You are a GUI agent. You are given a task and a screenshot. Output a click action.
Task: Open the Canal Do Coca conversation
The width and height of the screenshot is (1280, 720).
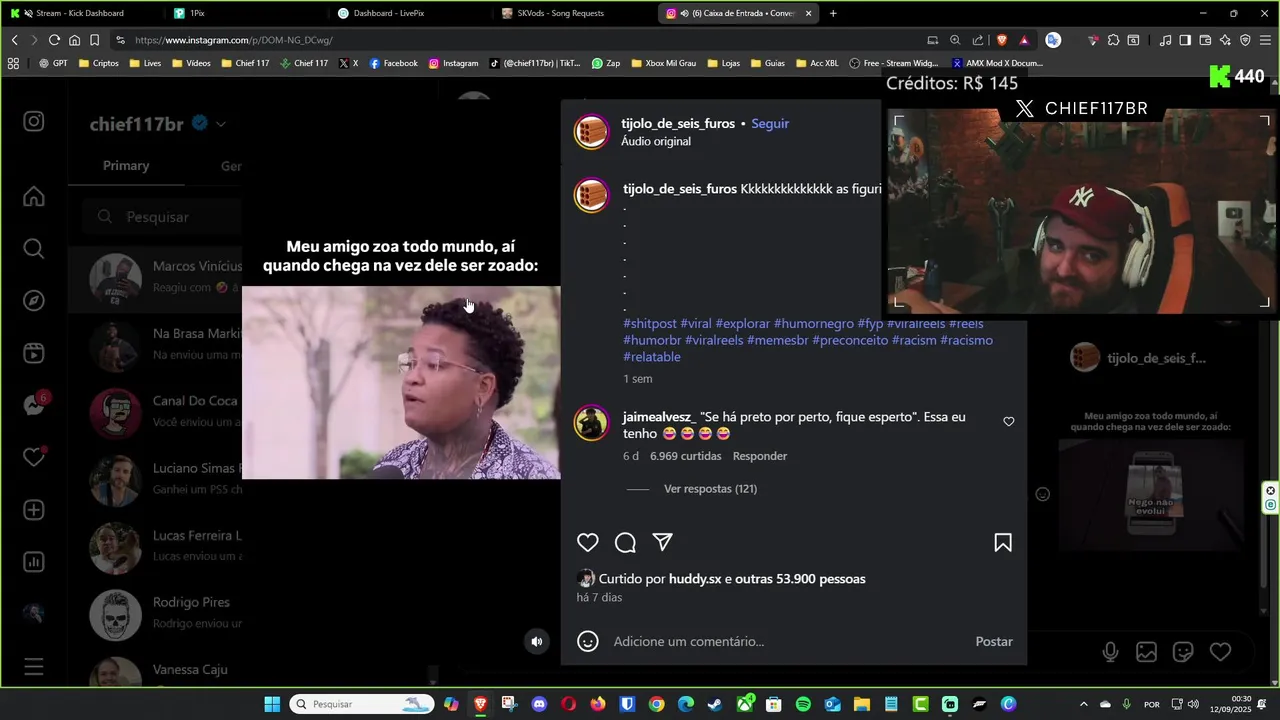(x=155, y=411)
